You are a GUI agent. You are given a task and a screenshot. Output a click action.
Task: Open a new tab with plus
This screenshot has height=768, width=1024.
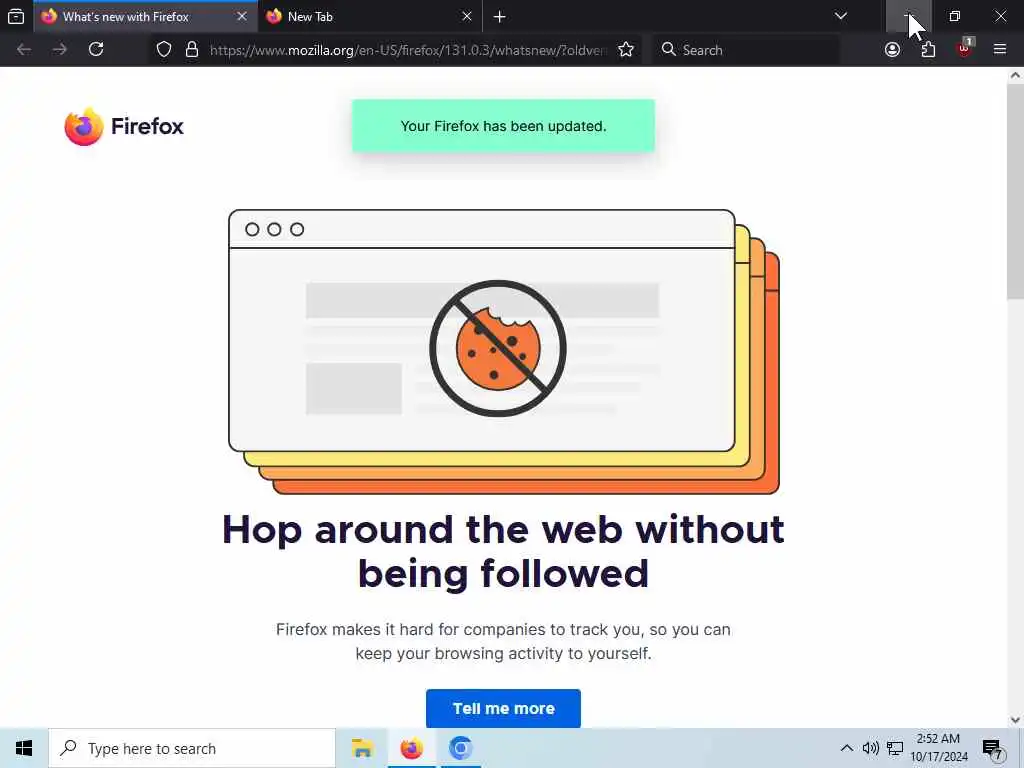pyautogui.click(x=500, y=17)
